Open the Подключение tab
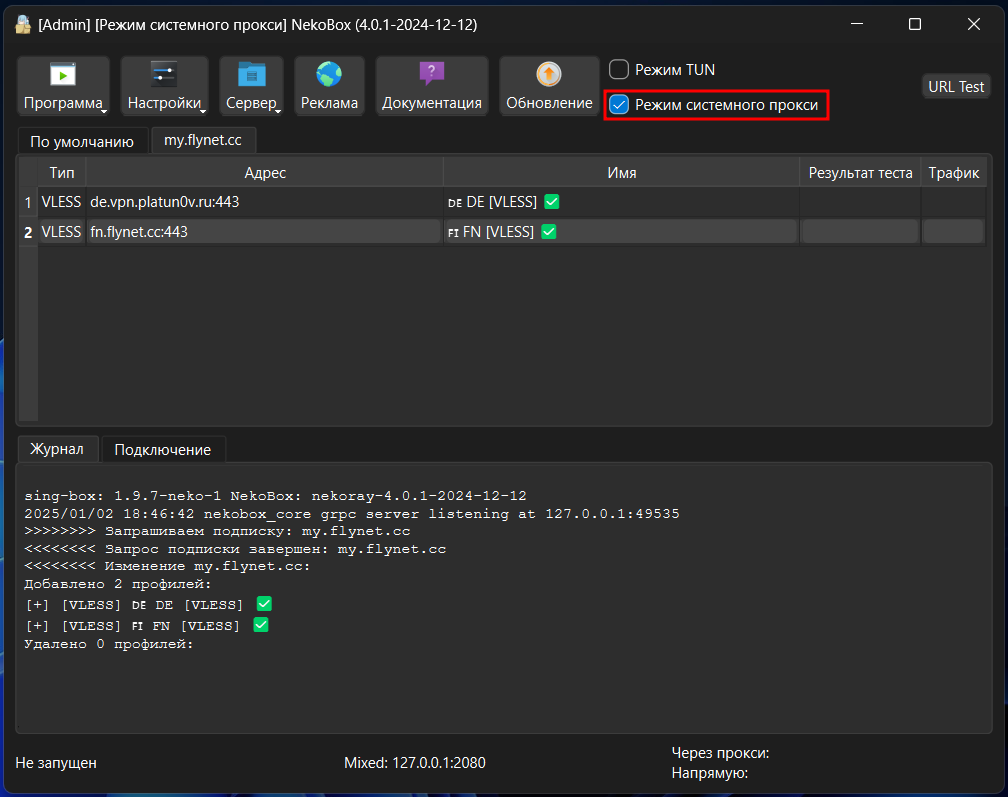The height and width of the screenshot is (797, 1008). 163,449
